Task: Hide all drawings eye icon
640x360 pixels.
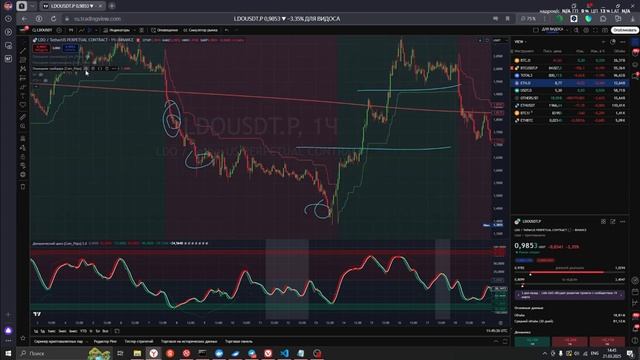Action: click(x=23, y=166)
